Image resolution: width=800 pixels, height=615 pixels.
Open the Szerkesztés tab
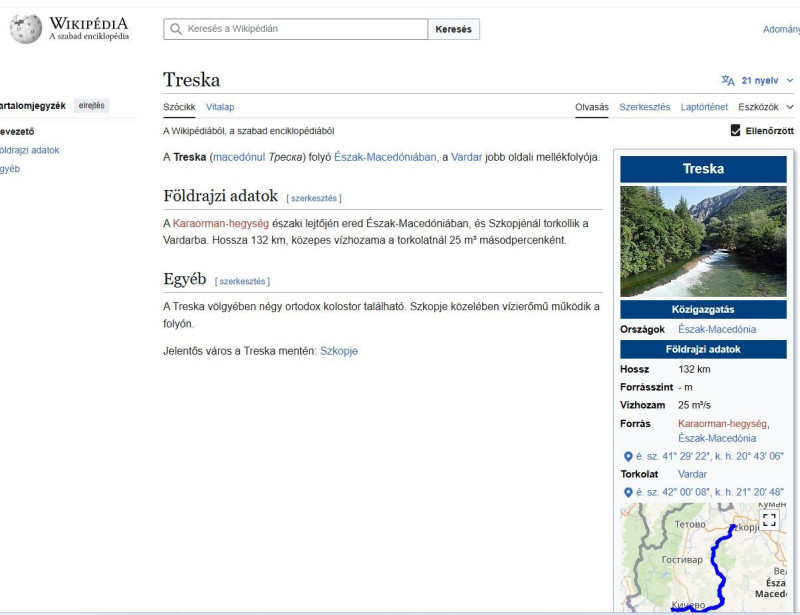[644, 107]
